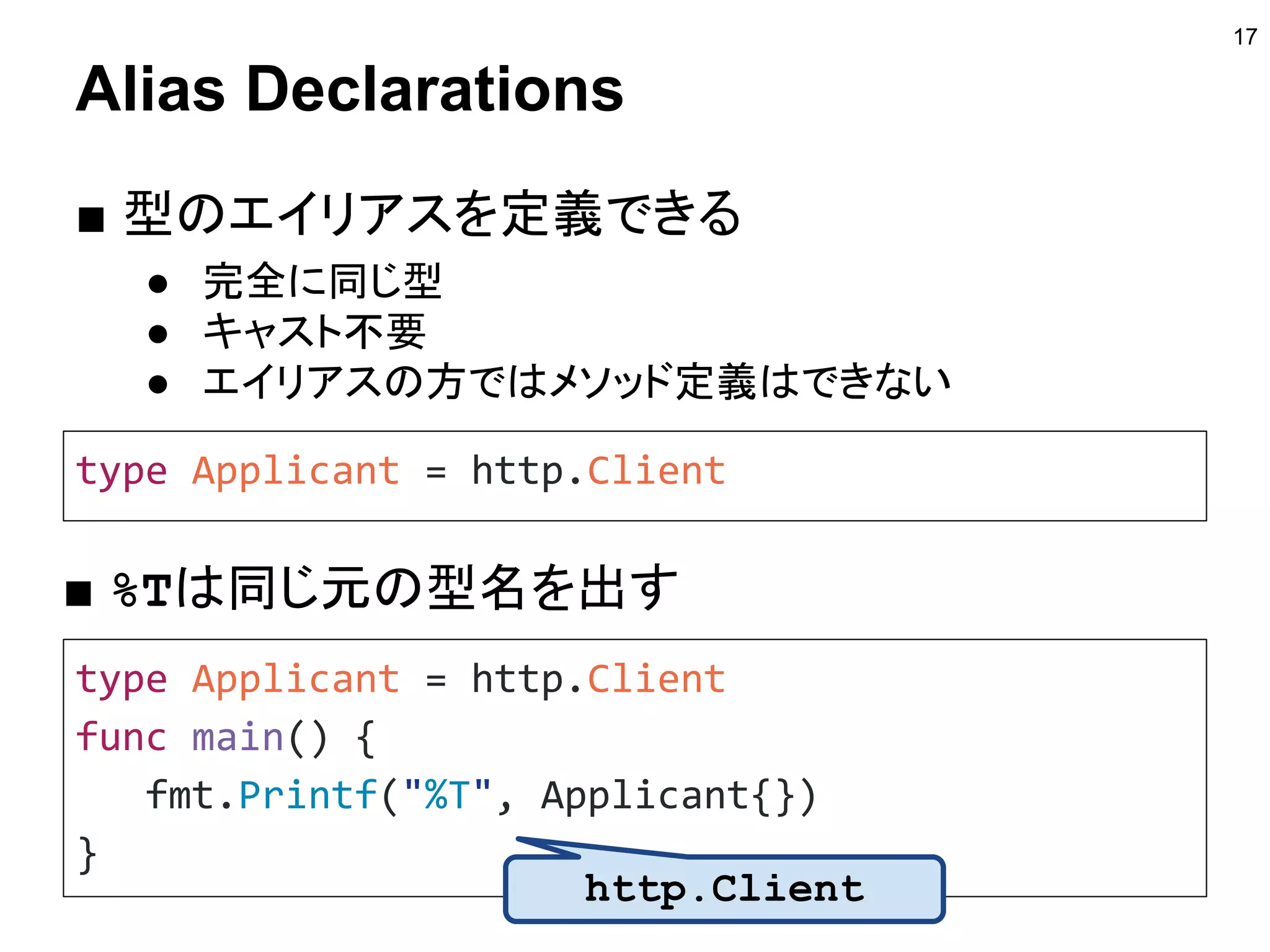Screen dimensions: 1270x952
Task: Click 'fmt.Printf' in the code
Action: 262,795
